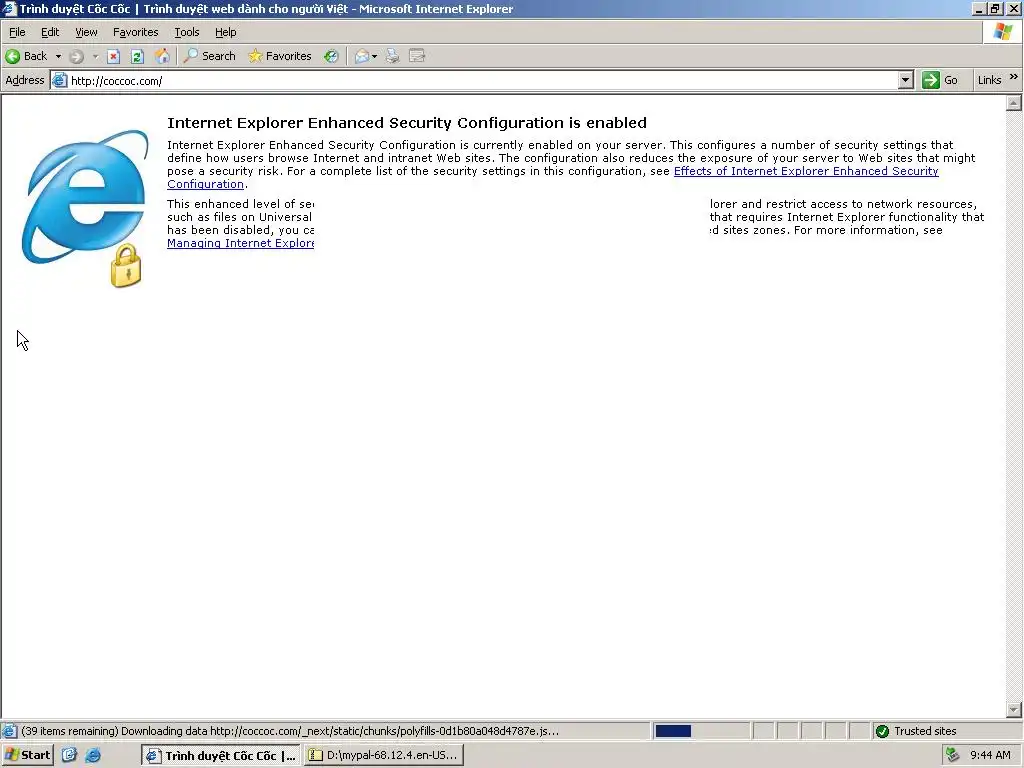1024x768 pixels.
Task: Open the File menu
Action: click(17, 32)
